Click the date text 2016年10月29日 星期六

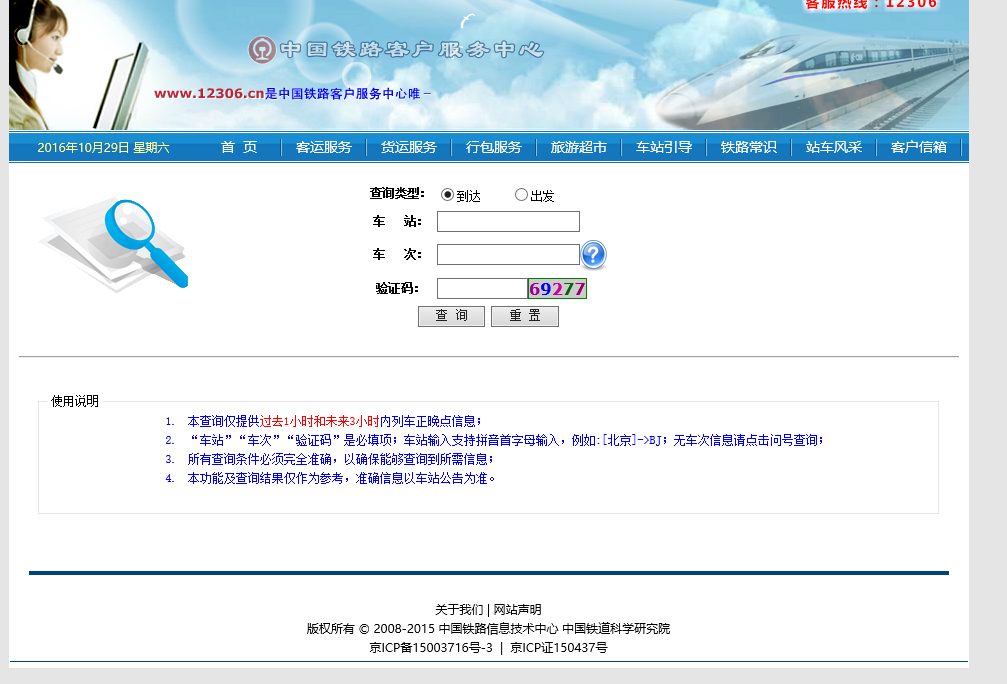[103, 148]
